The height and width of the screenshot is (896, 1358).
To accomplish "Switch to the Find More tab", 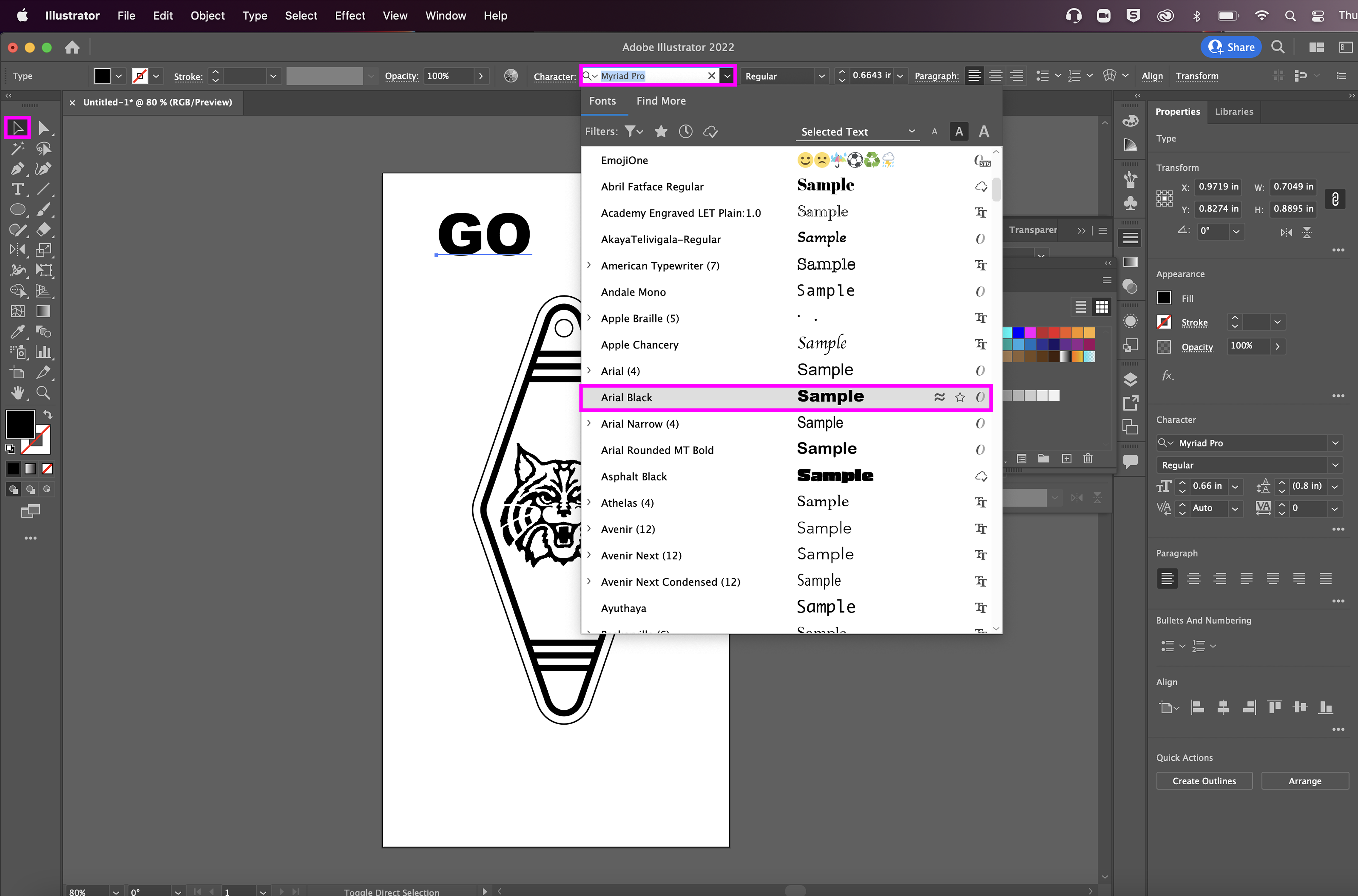I will click(x=661, y=100).
